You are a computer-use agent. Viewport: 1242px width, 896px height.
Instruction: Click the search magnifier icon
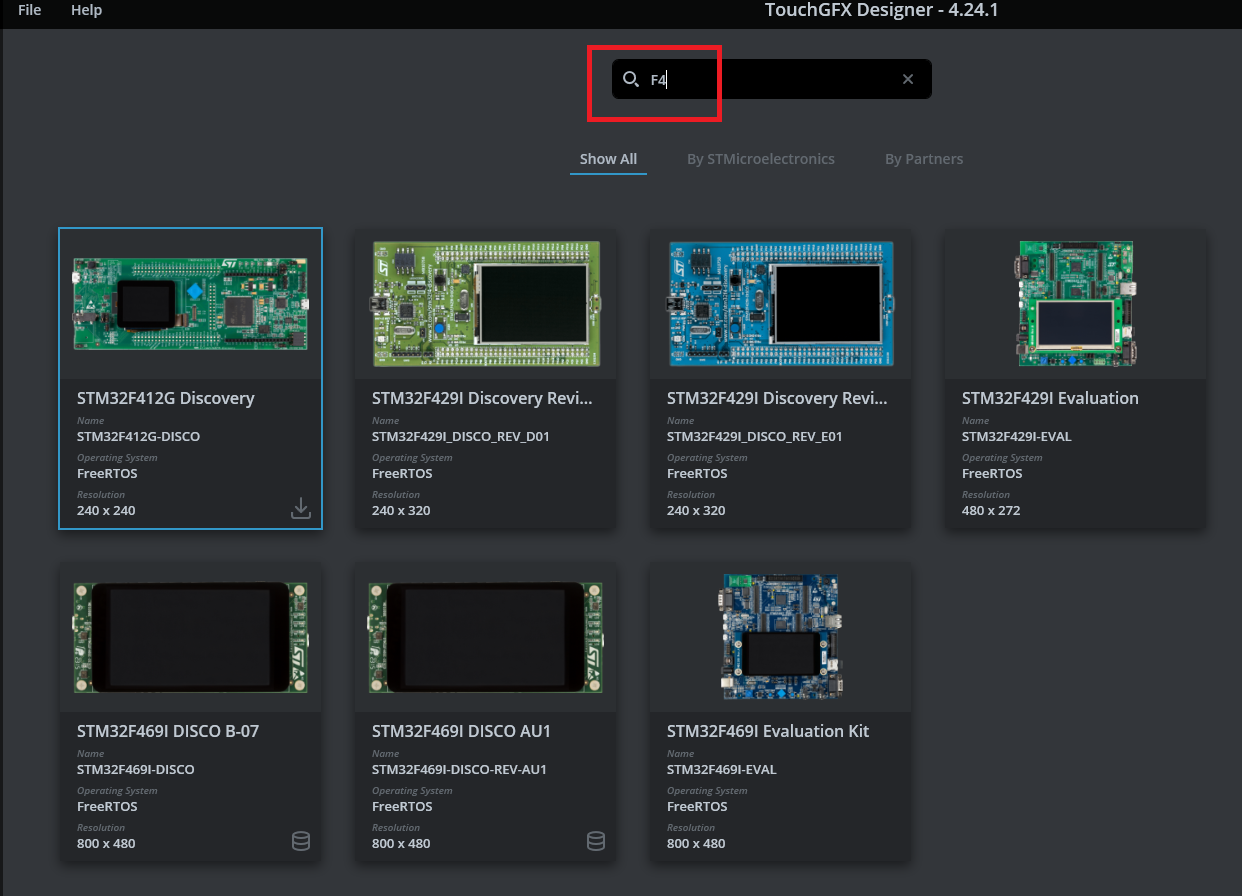pos(630,79)
